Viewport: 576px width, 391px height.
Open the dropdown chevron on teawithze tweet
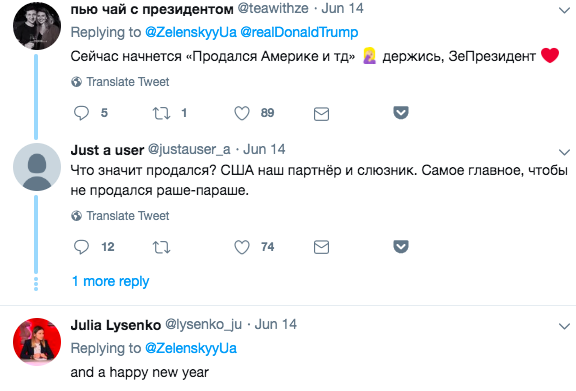564,10
